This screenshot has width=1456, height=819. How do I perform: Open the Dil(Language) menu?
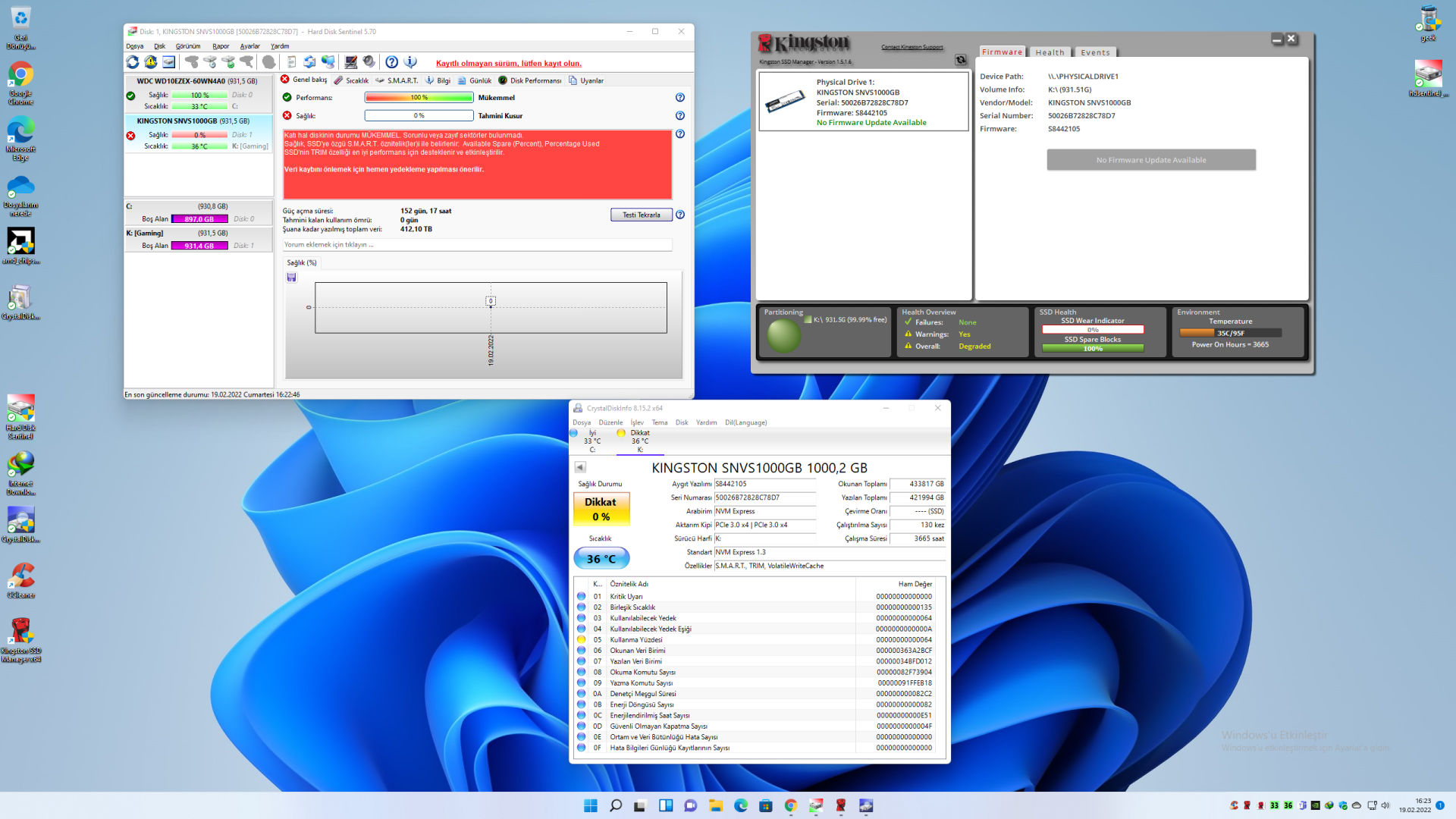745,422
